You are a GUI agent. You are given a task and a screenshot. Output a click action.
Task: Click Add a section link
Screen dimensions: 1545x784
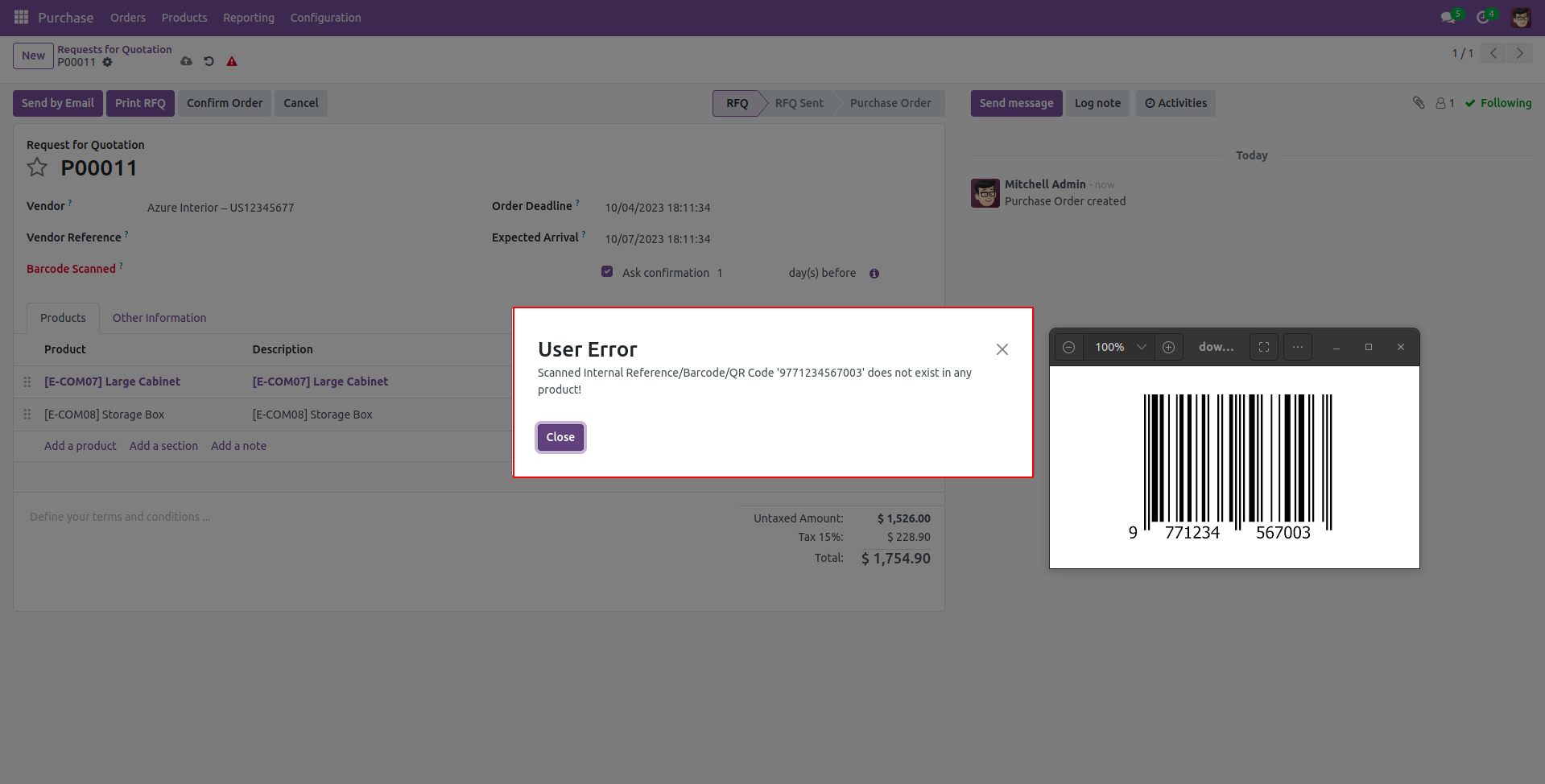click(163, 446)
